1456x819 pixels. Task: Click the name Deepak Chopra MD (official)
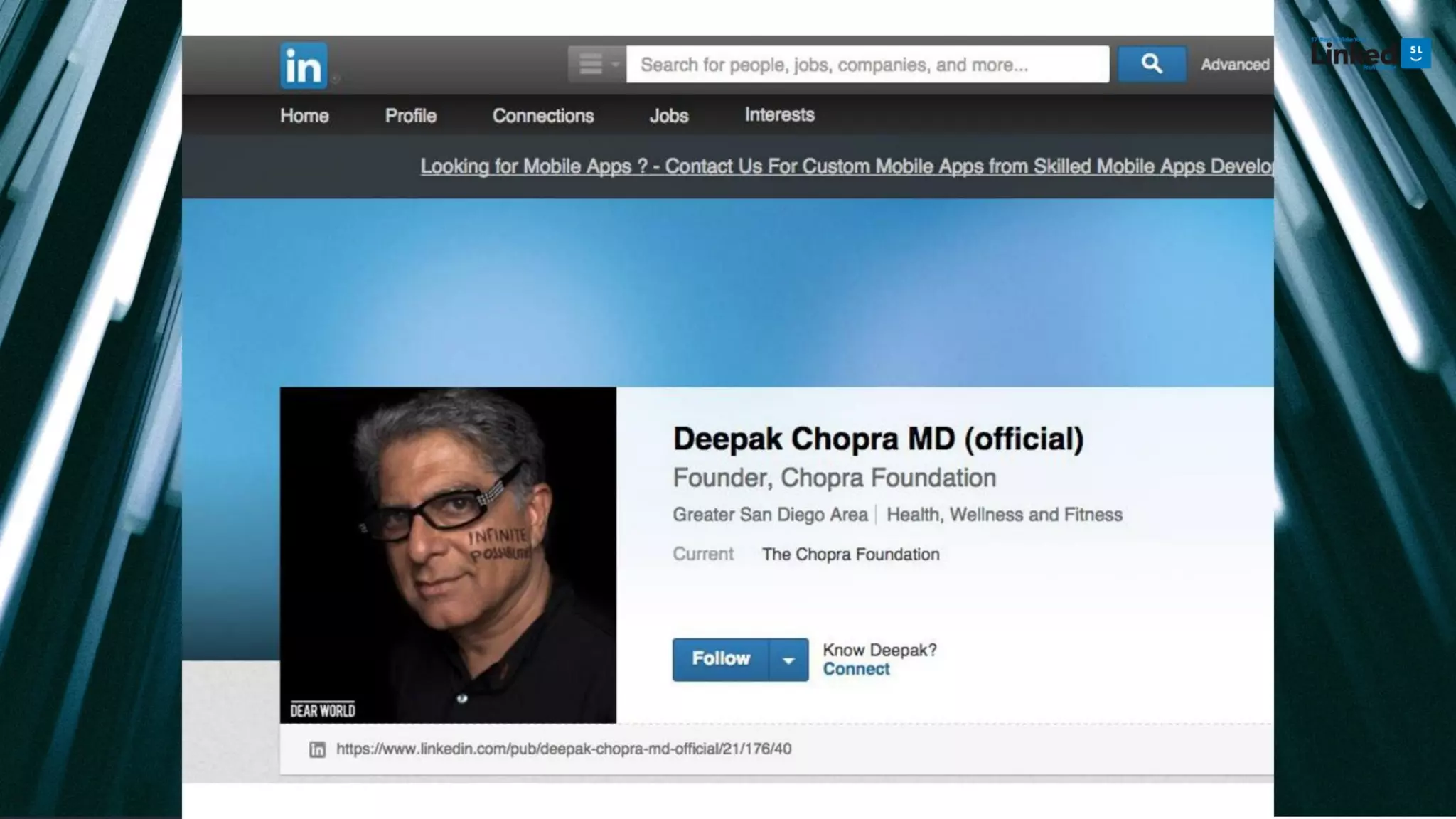coord(878,439)
